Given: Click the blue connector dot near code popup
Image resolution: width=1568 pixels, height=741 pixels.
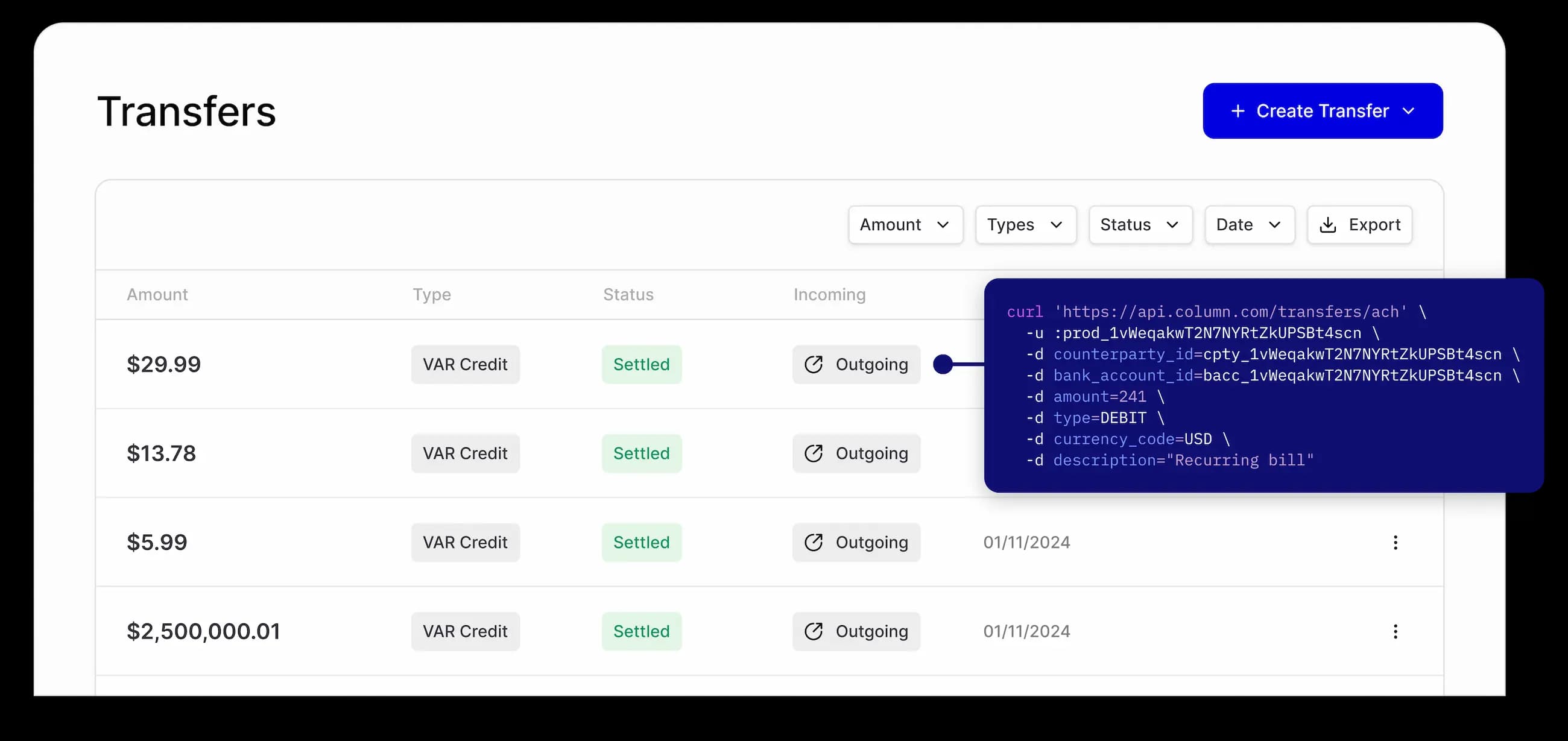Looking at the screenshot, I should (943, 364).
